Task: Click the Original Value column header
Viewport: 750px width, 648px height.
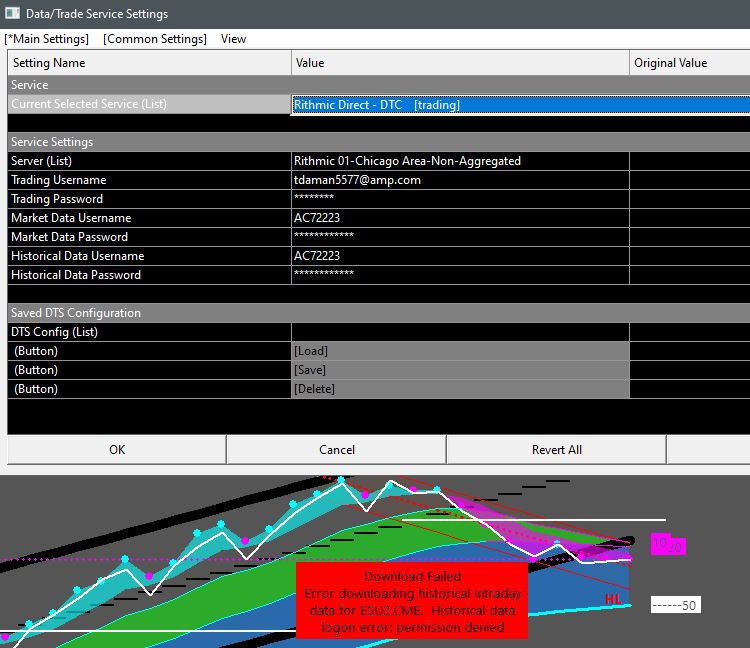Action: (690, 63)
